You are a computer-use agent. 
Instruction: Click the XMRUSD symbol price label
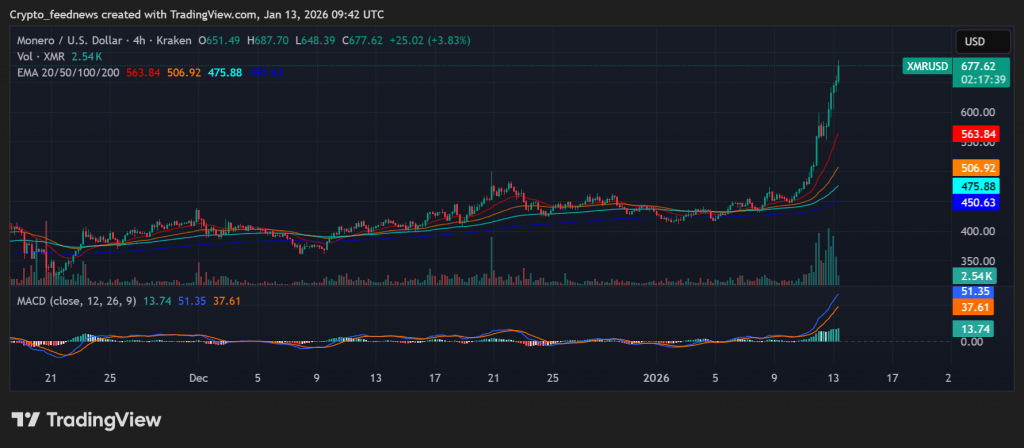(927, 66)
